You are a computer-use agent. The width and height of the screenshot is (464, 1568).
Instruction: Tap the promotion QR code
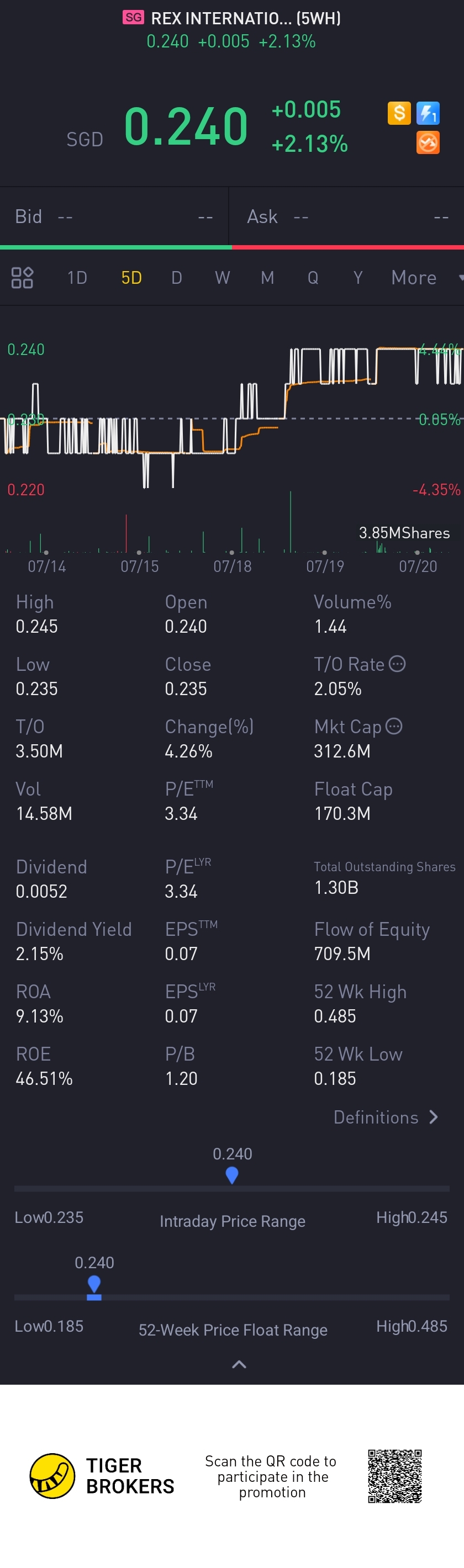click(394, 1475)
